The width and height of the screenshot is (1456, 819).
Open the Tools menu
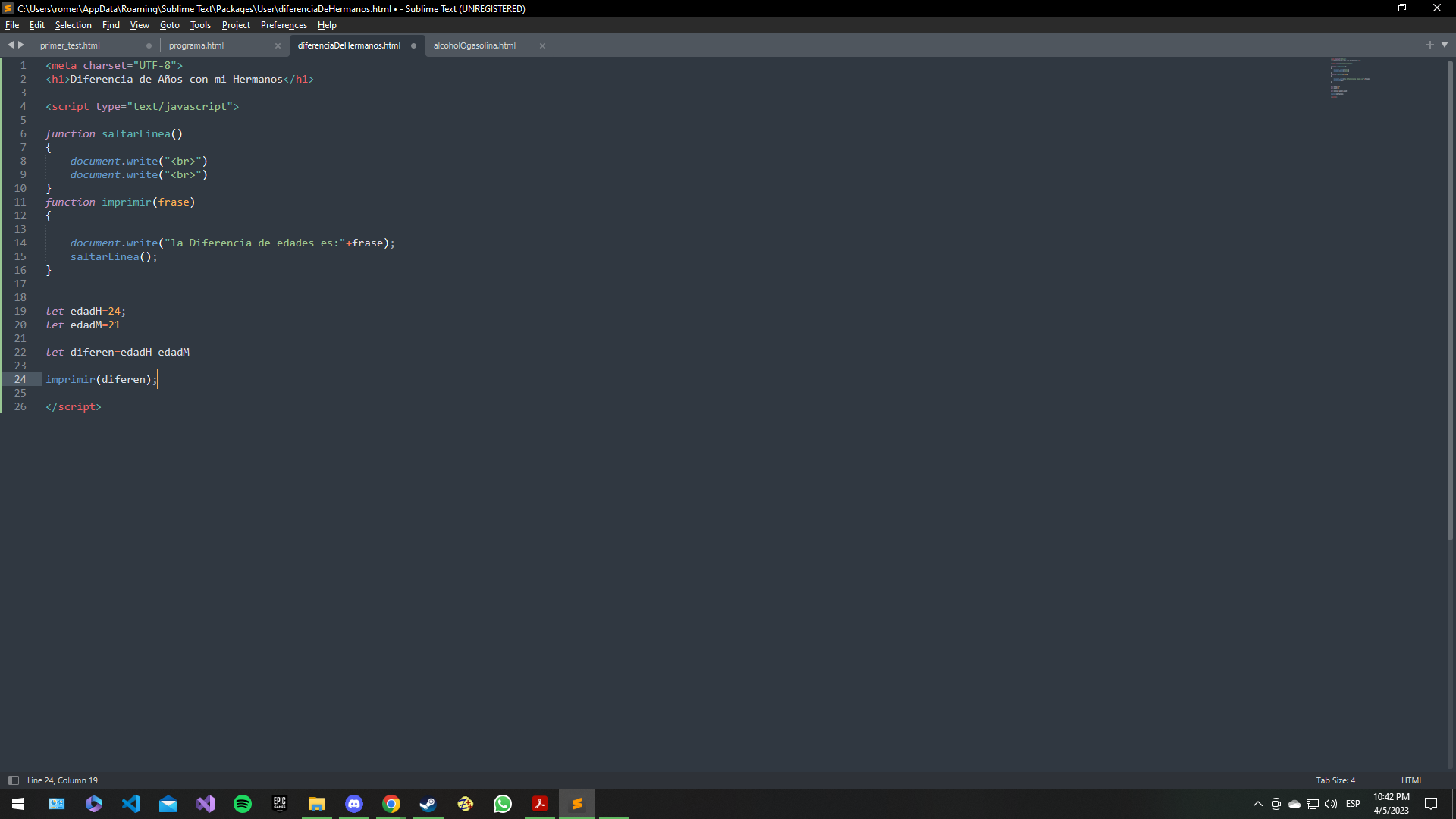(x=200, y=25)
